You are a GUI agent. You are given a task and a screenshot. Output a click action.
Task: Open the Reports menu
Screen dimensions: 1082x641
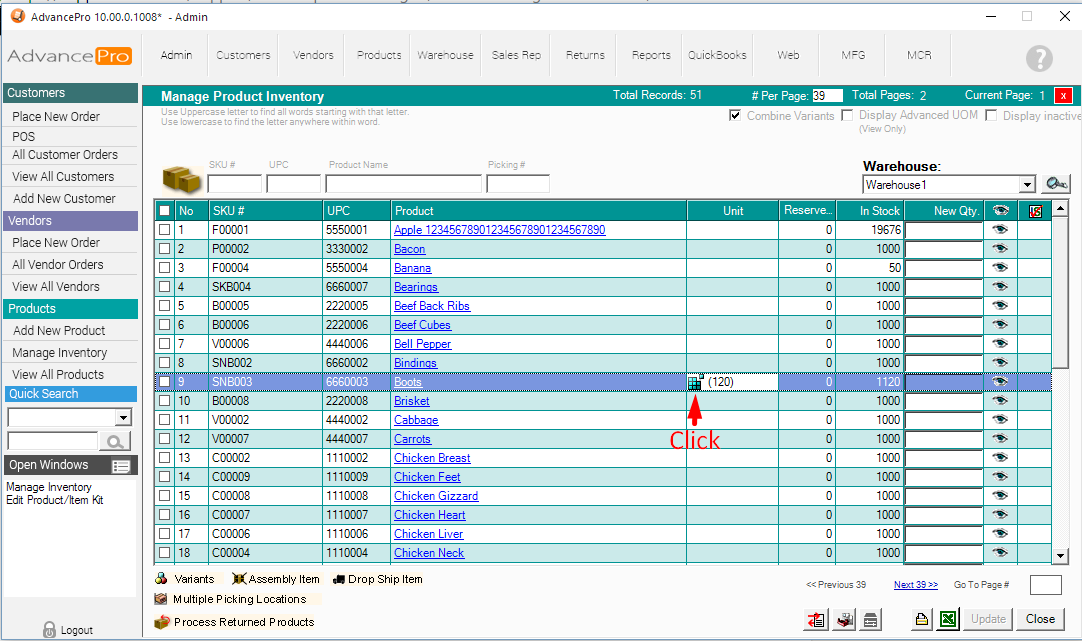point(651,55)
